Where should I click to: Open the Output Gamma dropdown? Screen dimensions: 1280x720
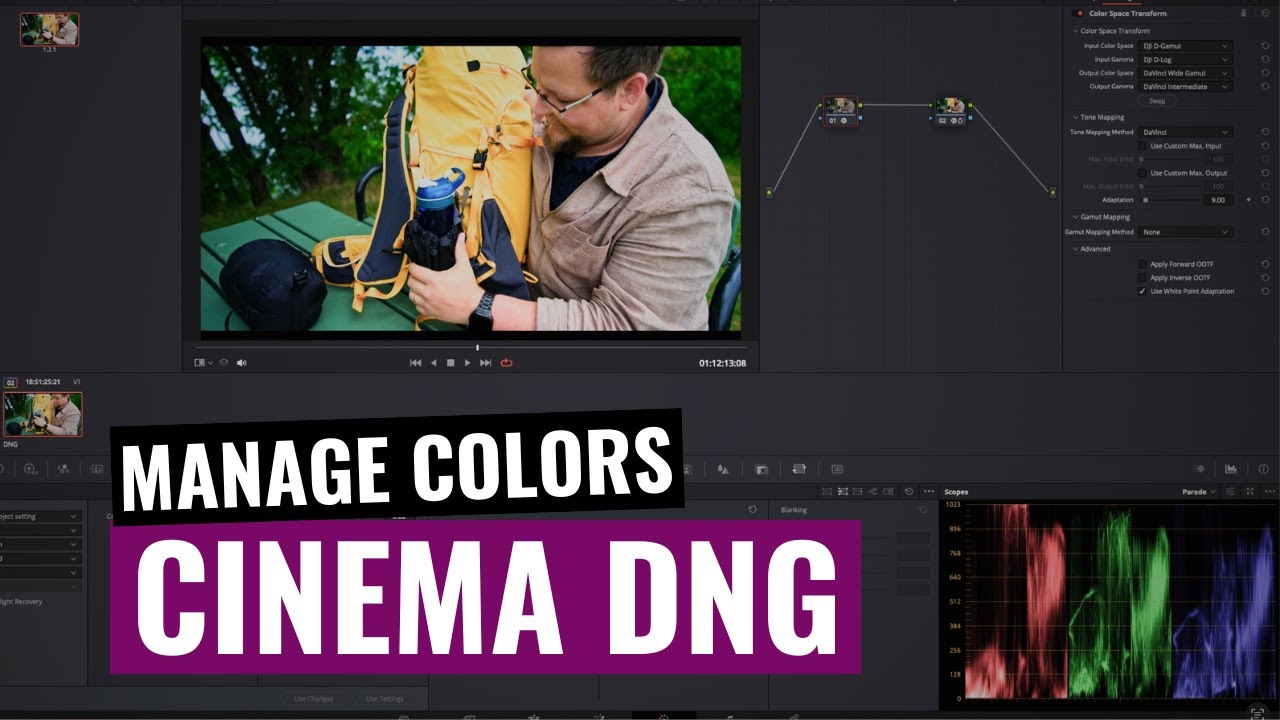pos(1185,87)
